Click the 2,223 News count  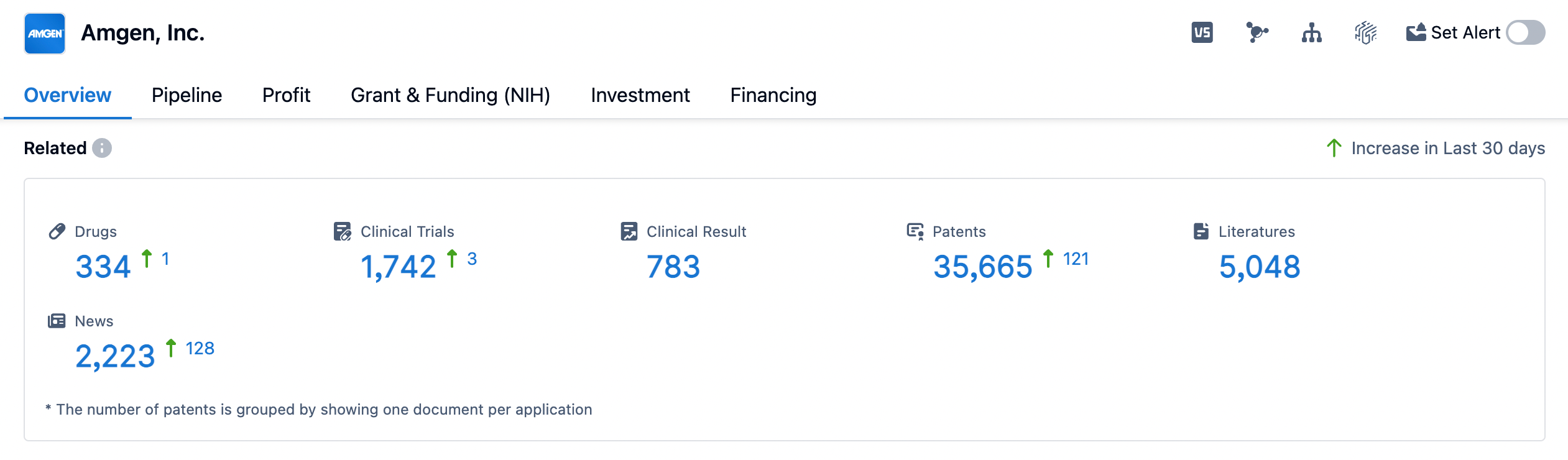tap(115, 356)
